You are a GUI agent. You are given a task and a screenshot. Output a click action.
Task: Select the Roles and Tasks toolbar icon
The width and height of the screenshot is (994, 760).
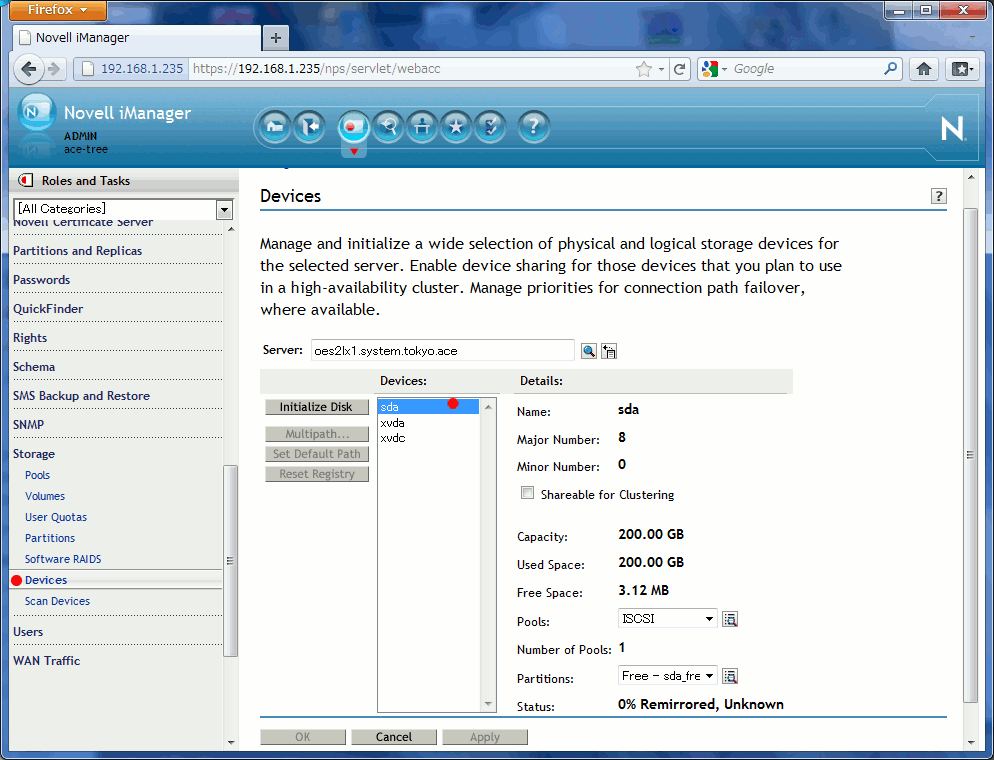tap(353, 127)
